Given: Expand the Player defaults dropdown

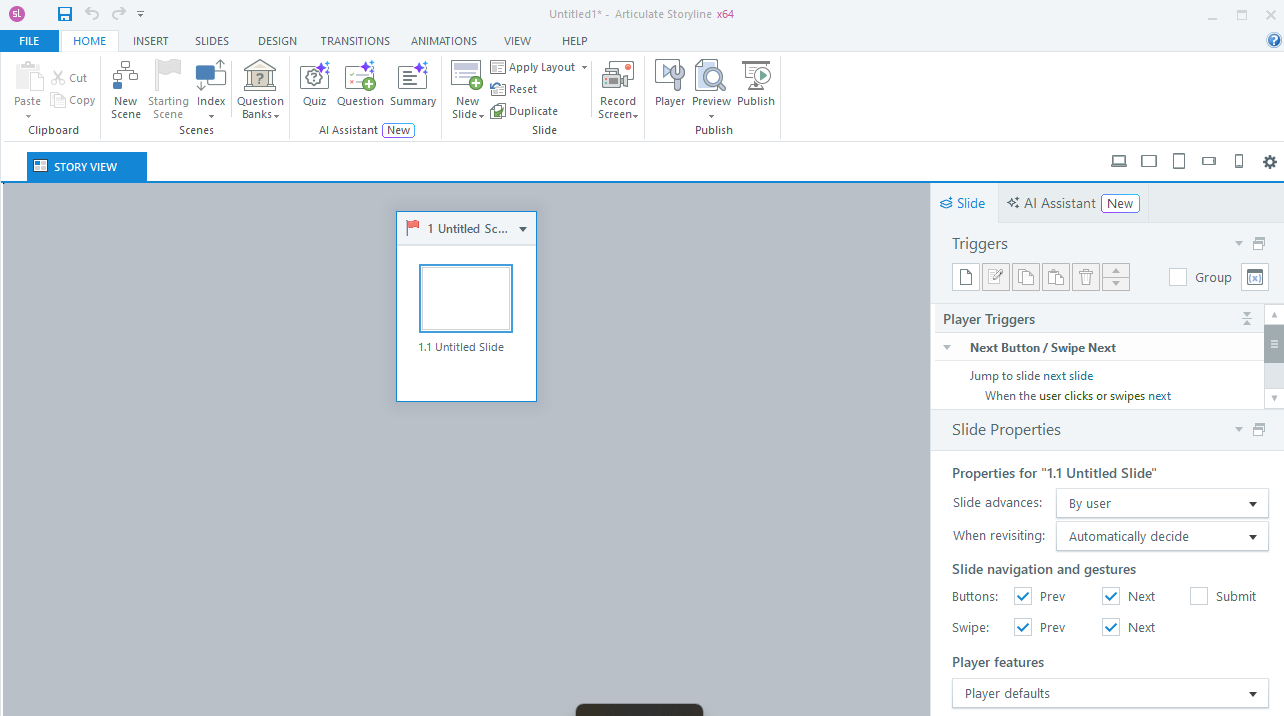Looking at the screenshot, I should pos(1110,694).
